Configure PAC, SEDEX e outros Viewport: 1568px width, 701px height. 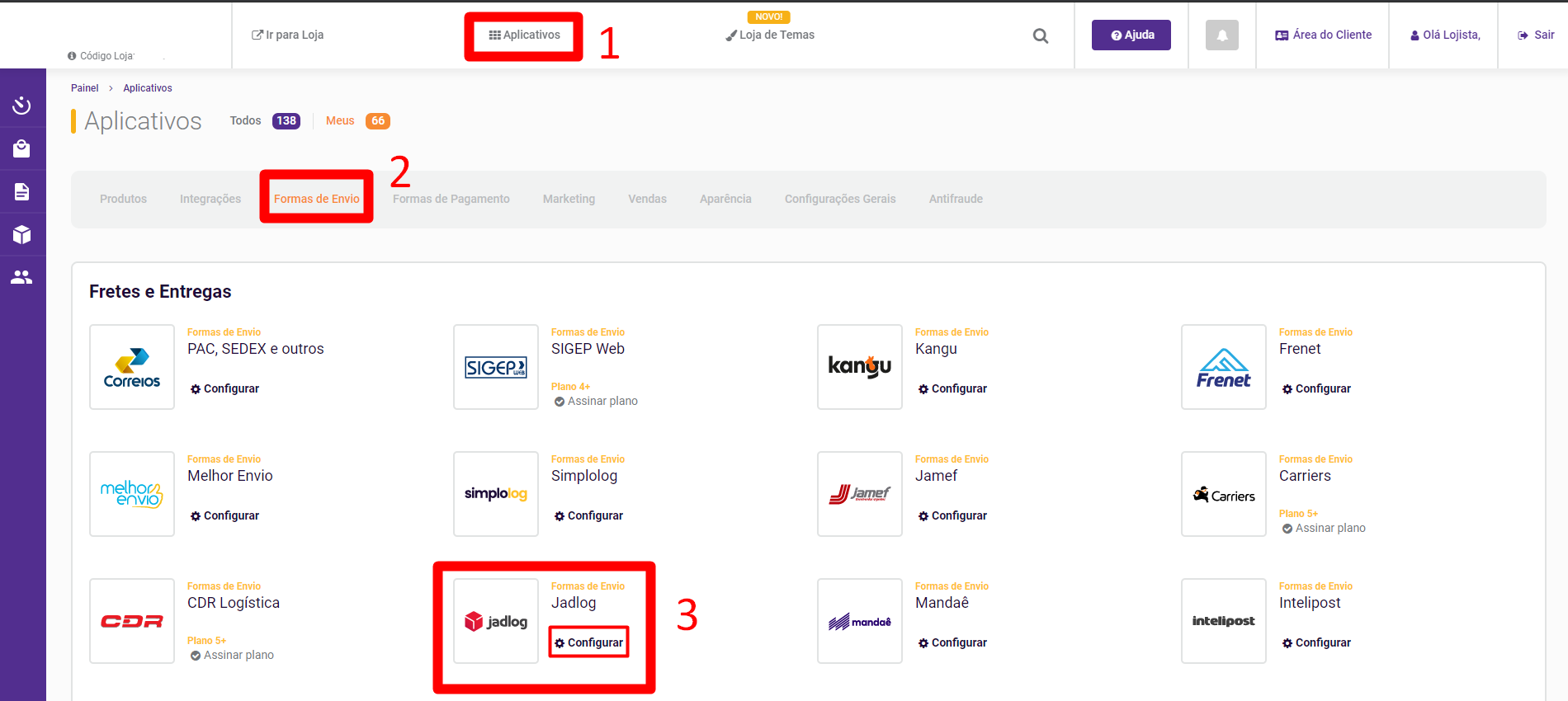pos(224,388)
